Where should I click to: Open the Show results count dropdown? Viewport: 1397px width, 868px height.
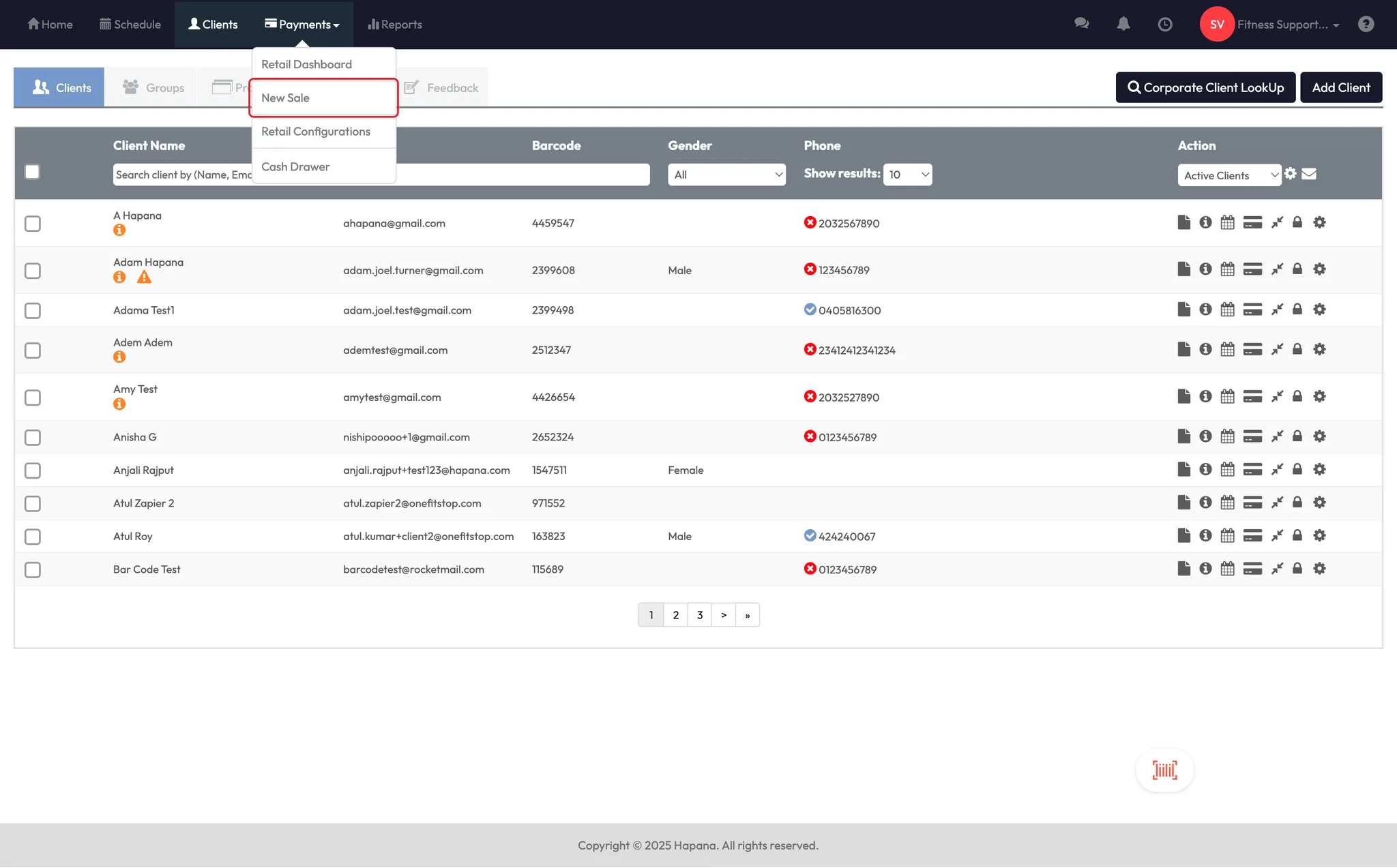907,175
